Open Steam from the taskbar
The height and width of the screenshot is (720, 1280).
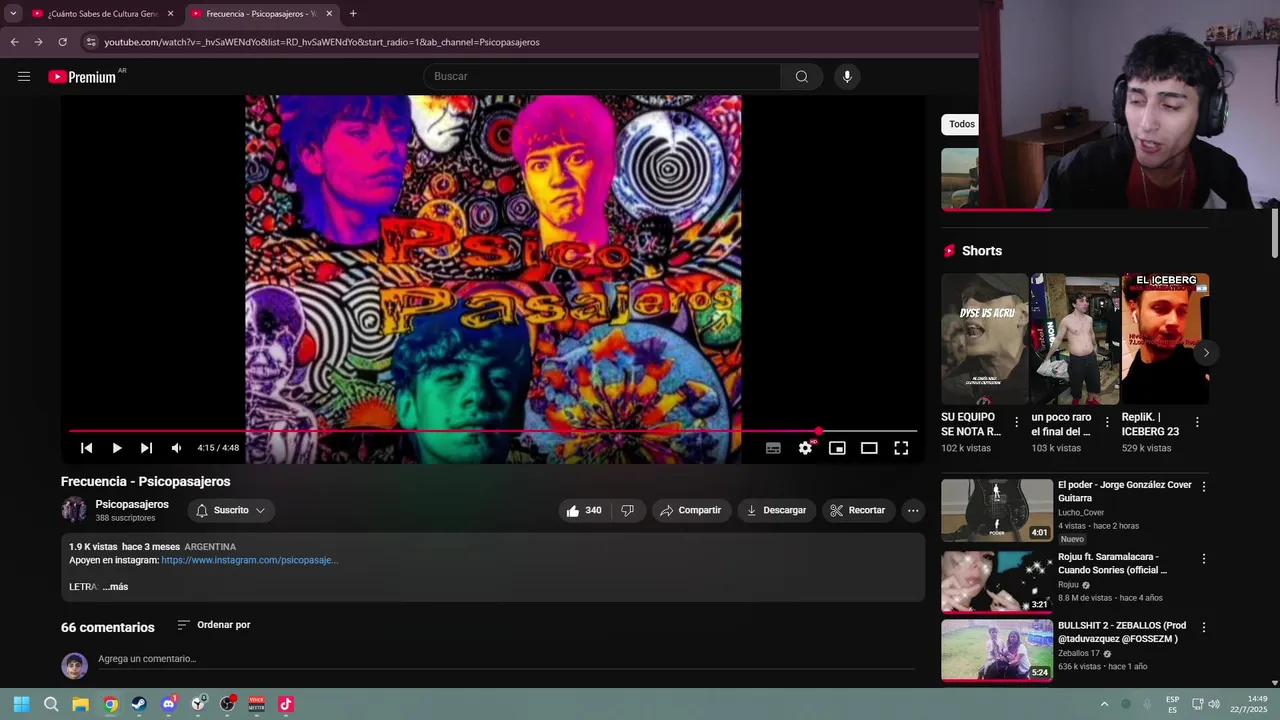[x=139, y=704]
